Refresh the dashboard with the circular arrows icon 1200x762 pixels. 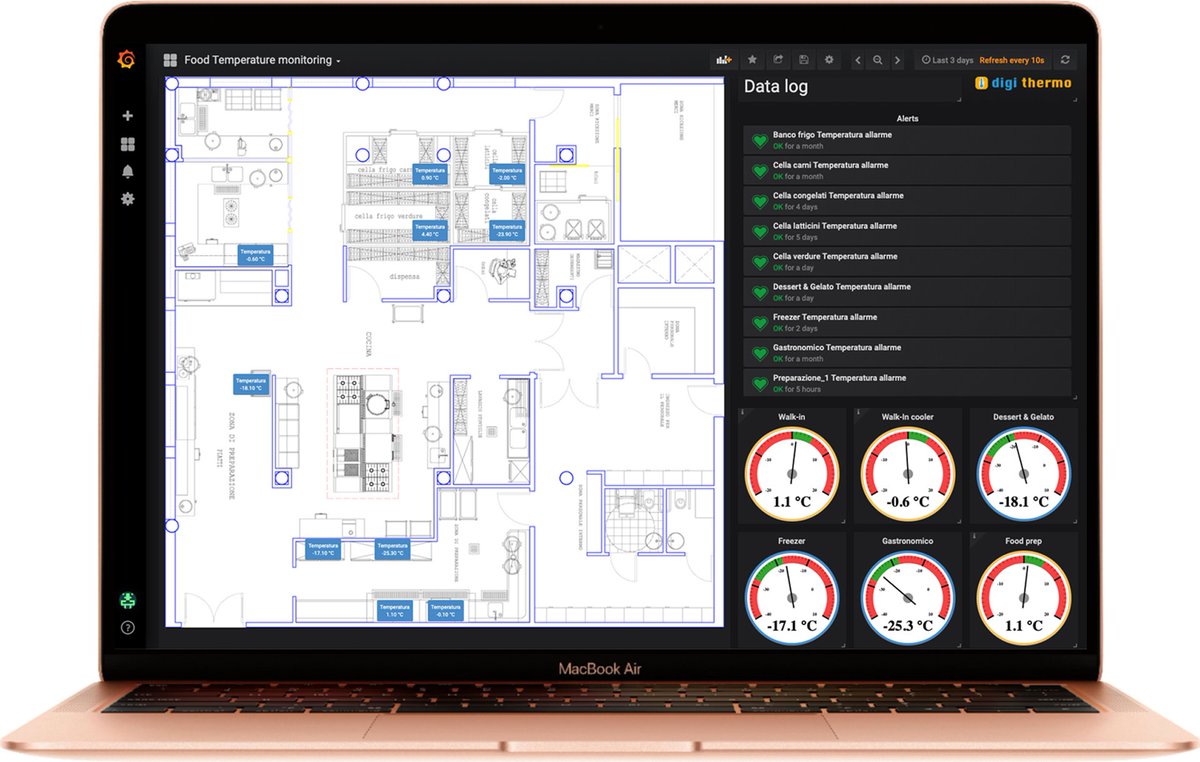[1067, 59]
